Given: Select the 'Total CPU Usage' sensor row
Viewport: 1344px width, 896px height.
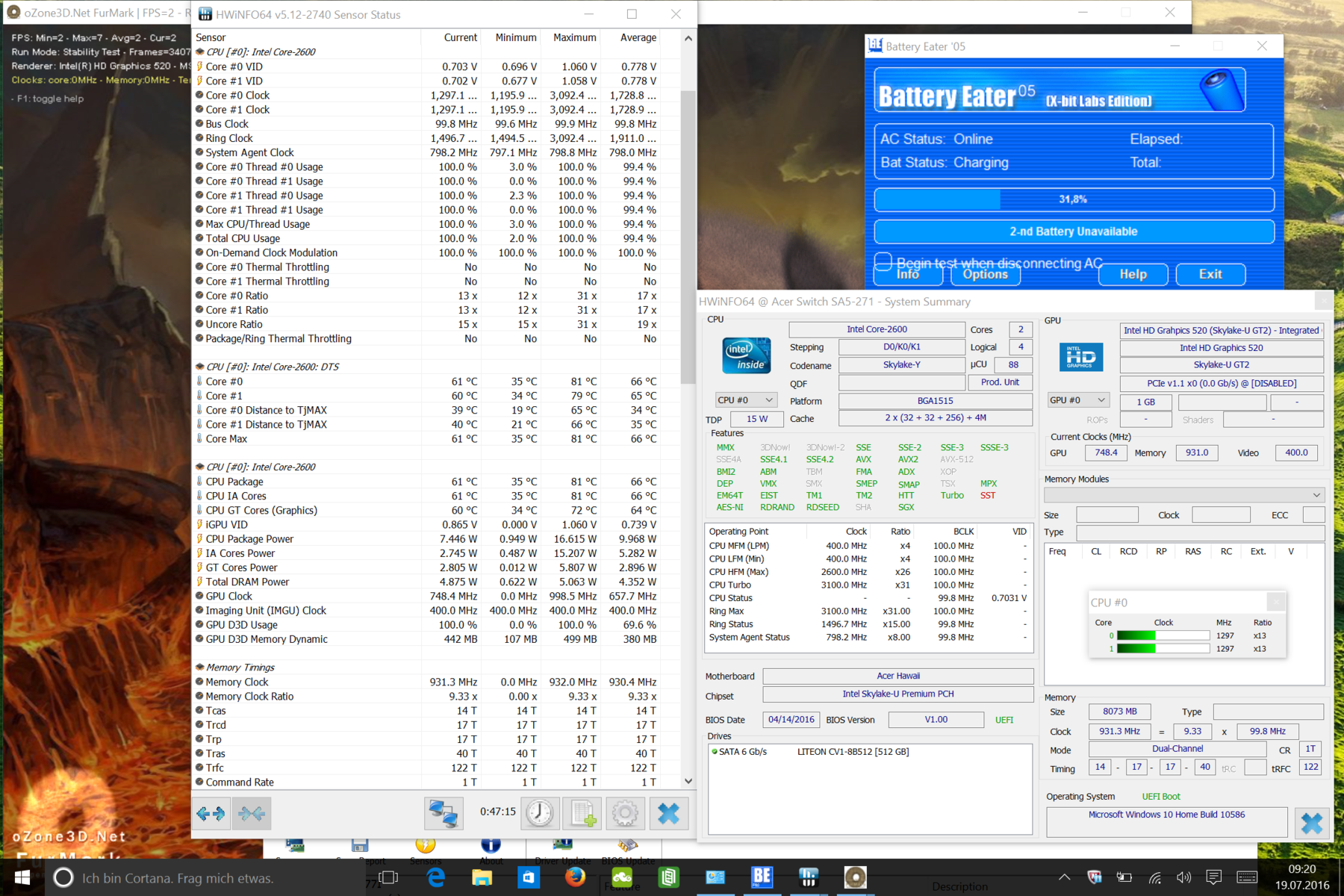Looking at the screenshot, I should (427, 238).
